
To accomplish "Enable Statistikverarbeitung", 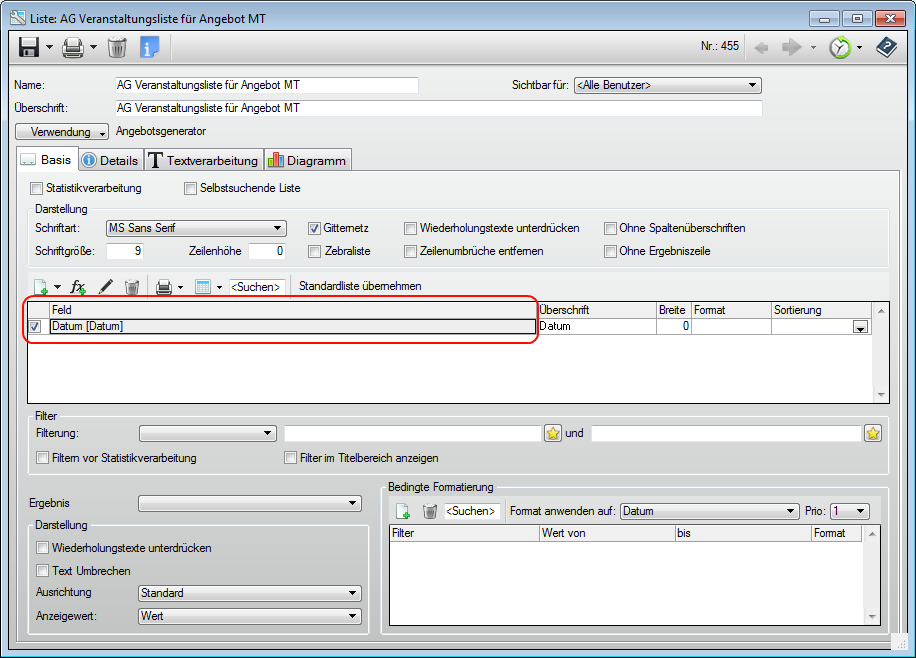I will point(36,188).
